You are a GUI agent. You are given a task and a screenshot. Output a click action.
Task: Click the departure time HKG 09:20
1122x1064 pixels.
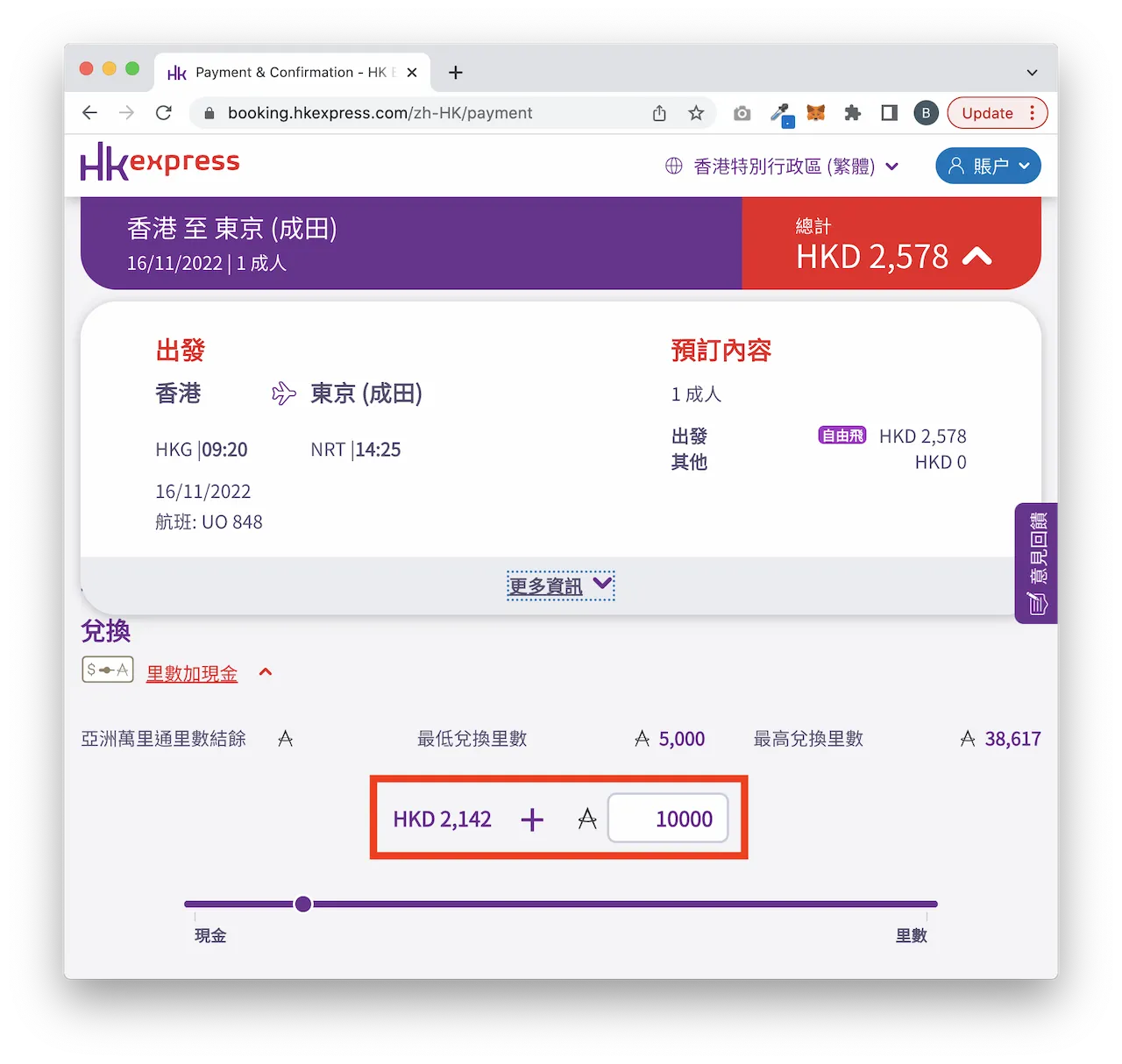[201, 450]
